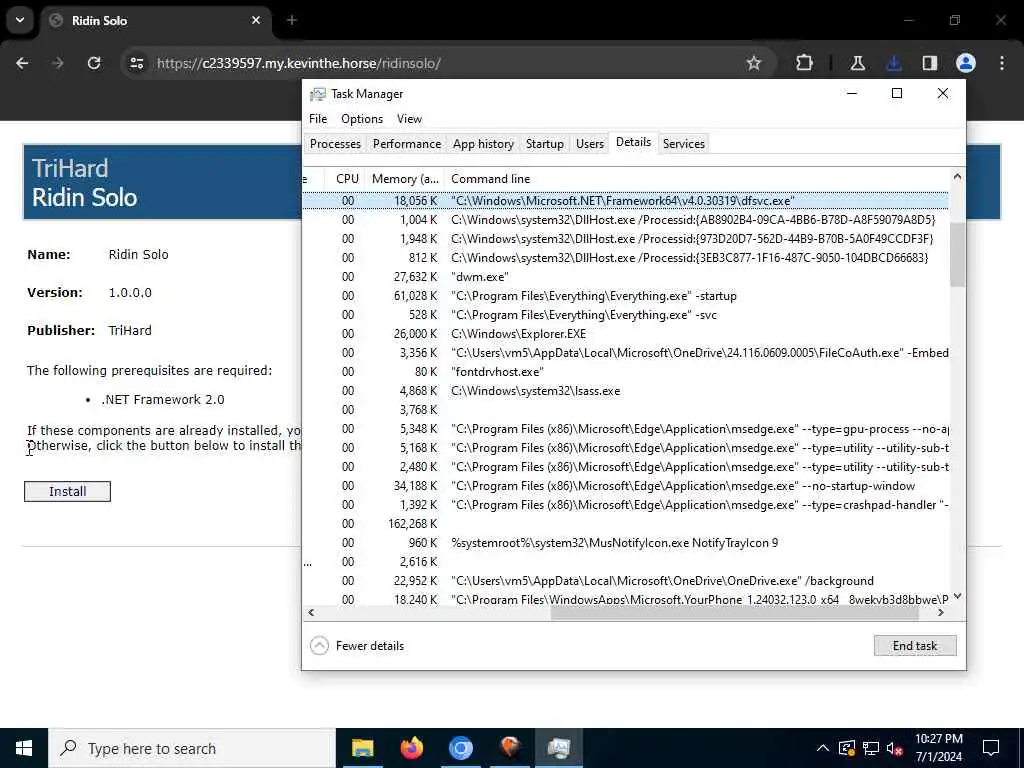
Task: Click the browser back arrow
Action: (x=22, y=63)
